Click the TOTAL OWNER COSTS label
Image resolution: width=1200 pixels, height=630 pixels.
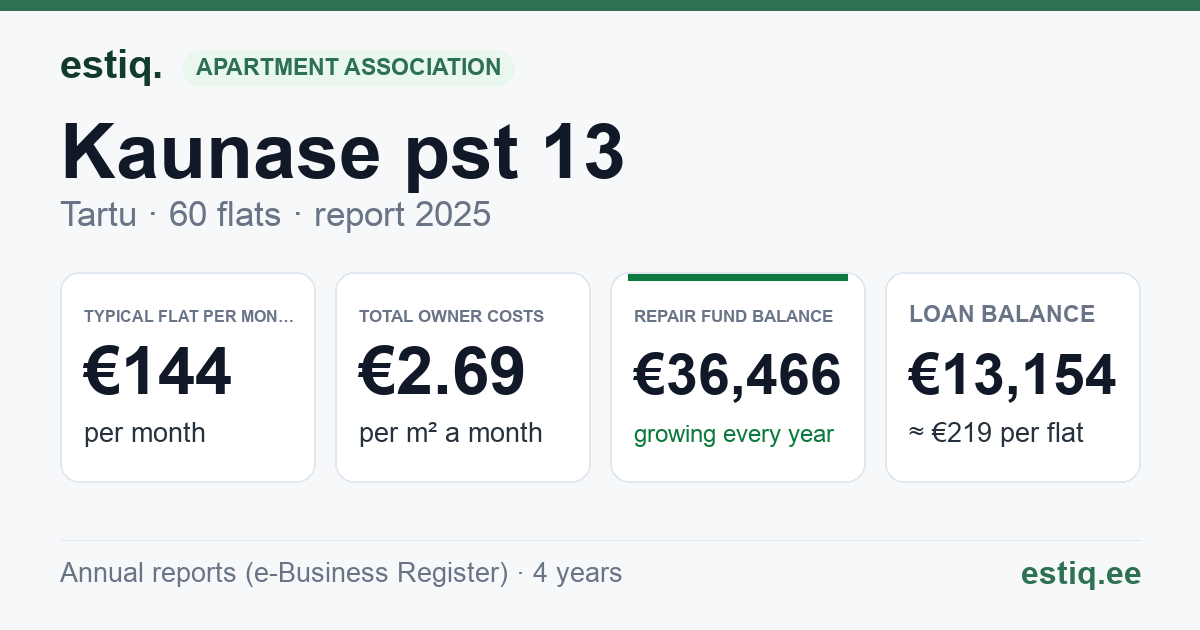451,316
